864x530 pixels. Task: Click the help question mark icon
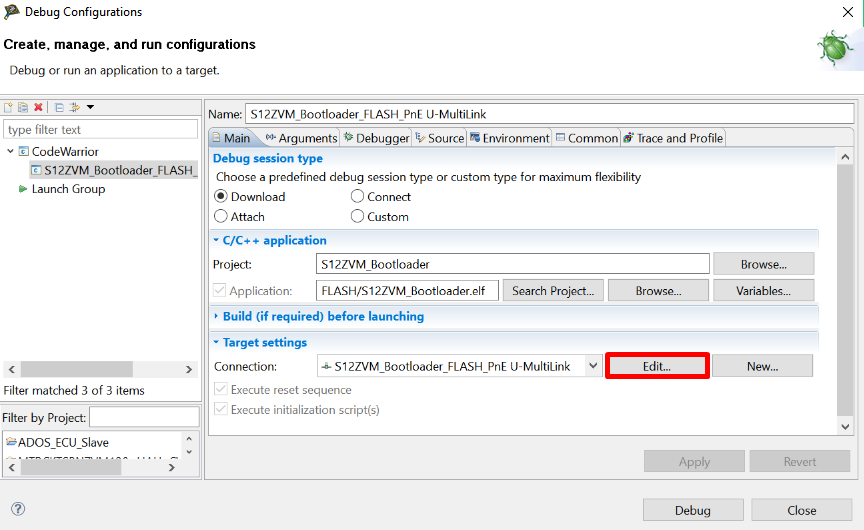[x=18, y=509]
